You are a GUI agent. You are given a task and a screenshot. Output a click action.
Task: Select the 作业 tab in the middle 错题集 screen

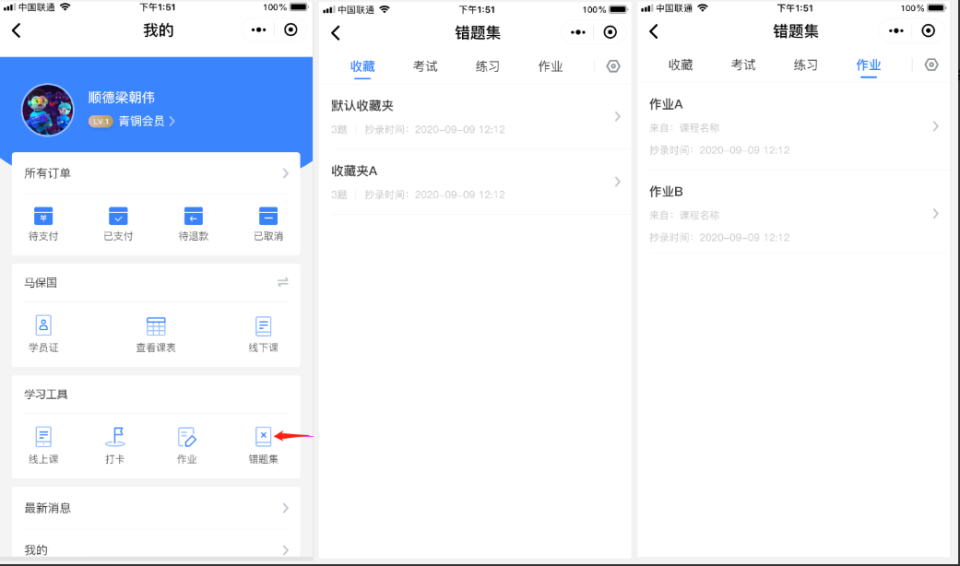pos(550,67)
